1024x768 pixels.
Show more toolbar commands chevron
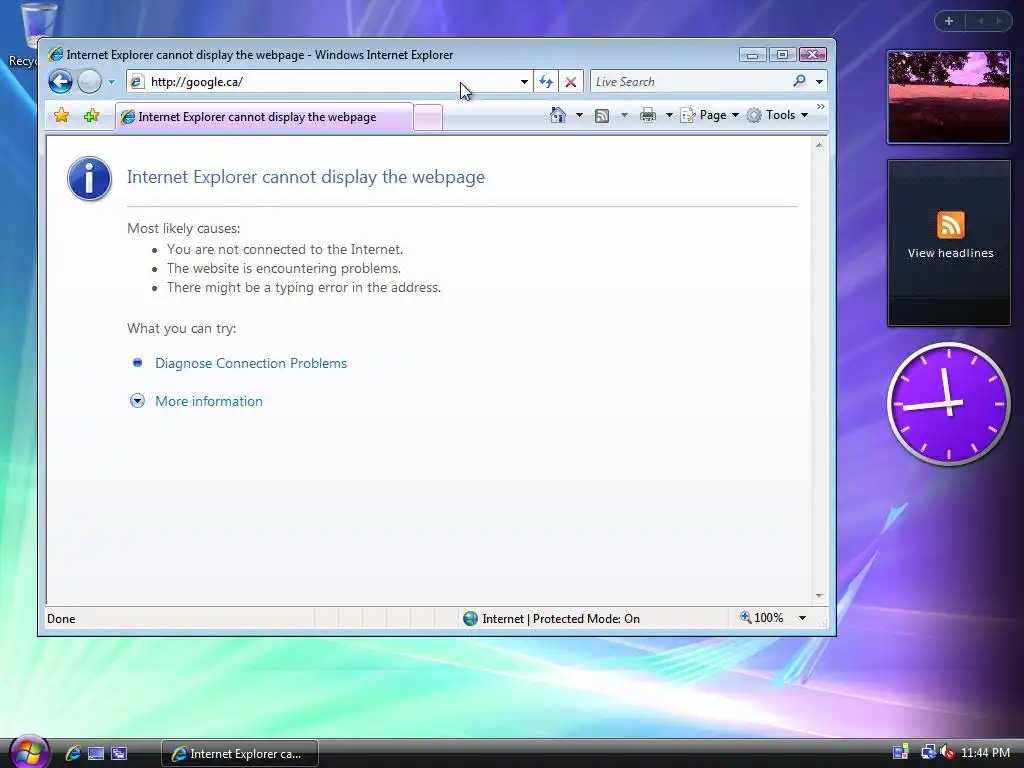821,106
